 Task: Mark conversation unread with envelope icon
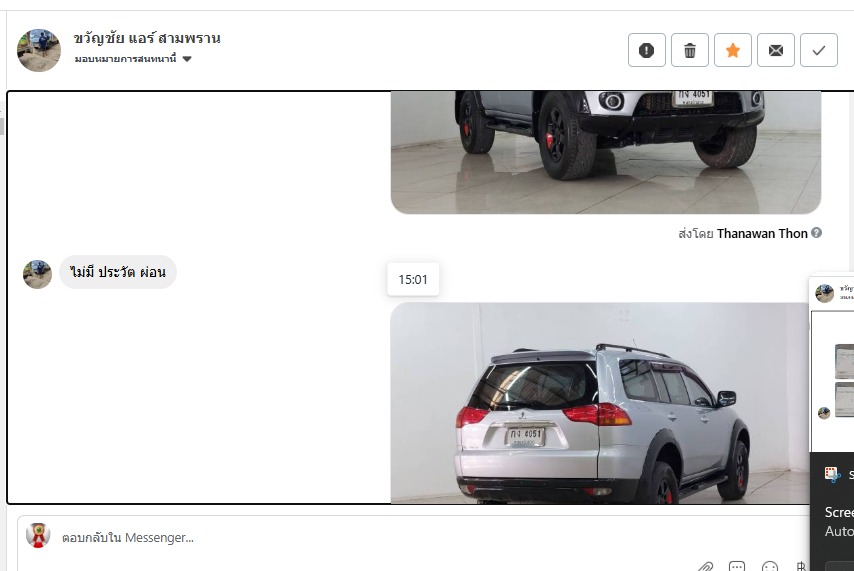(x=776, y=50)
